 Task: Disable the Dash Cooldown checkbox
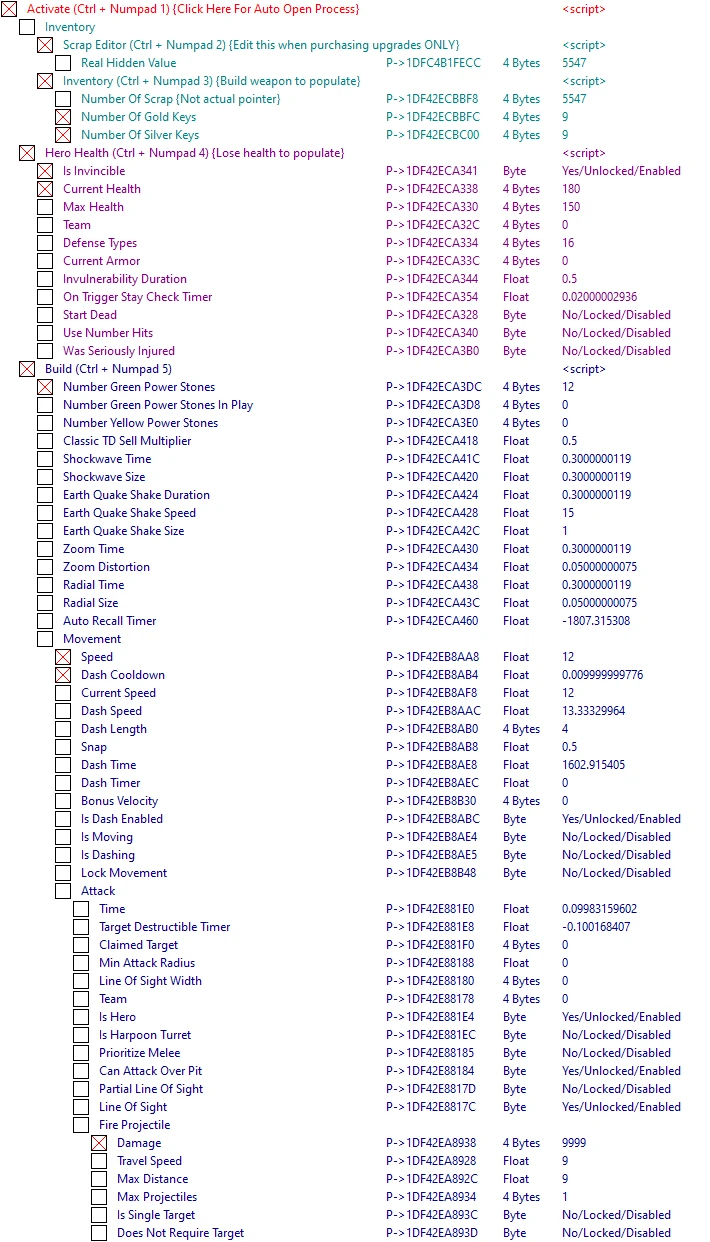coord(63,675)
